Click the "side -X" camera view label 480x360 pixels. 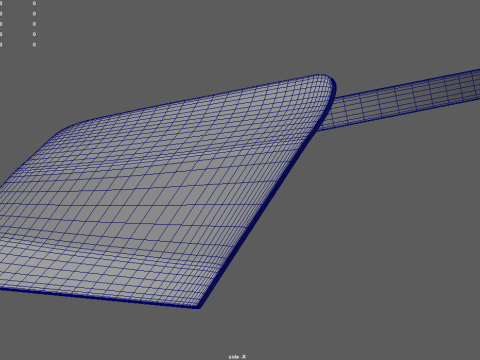pos(237,357)
